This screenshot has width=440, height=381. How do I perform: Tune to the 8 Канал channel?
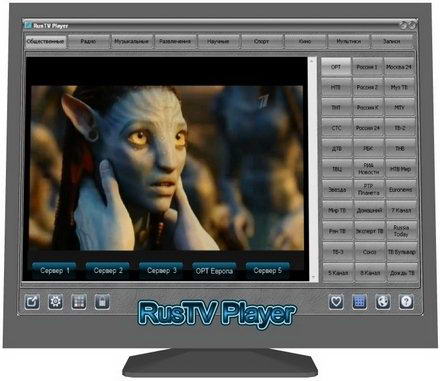click(370, 273)
